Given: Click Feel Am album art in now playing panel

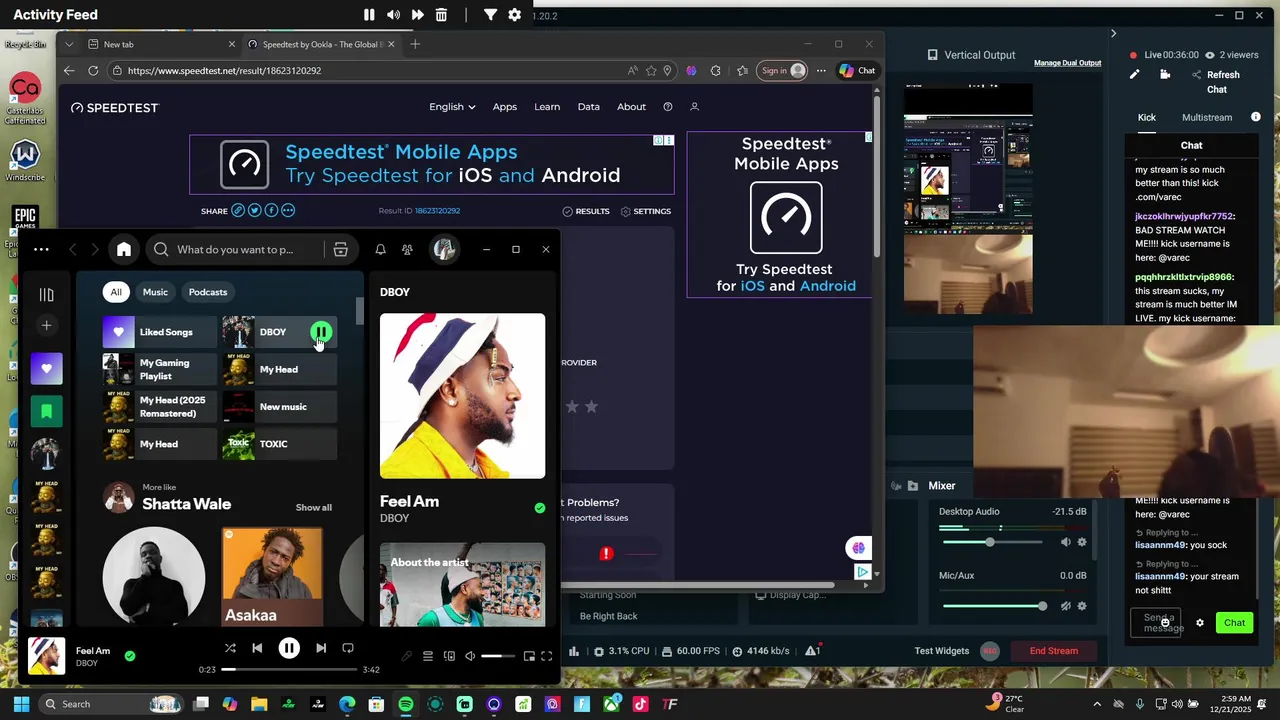Looking at the screenshot, I should (462, 396).
